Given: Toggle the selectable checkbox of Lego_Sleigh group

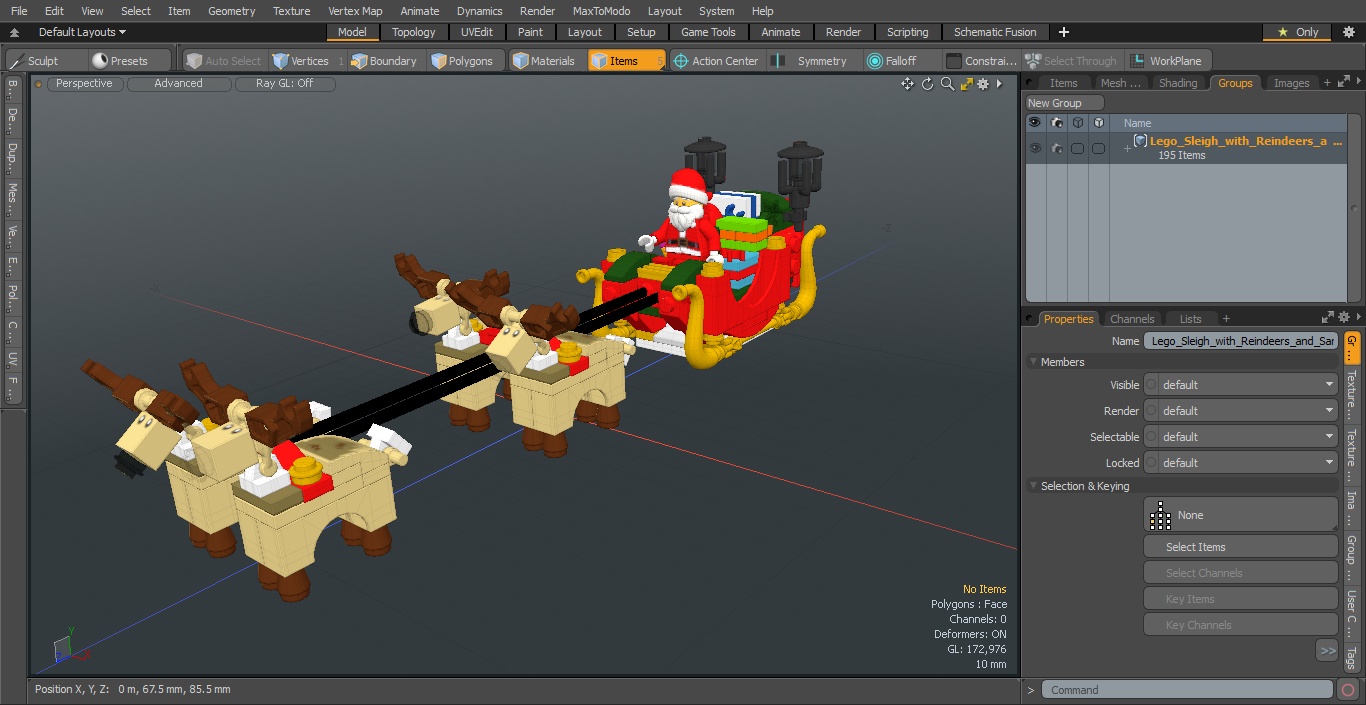Looking at the screenshot, I should pos(1077,148).
